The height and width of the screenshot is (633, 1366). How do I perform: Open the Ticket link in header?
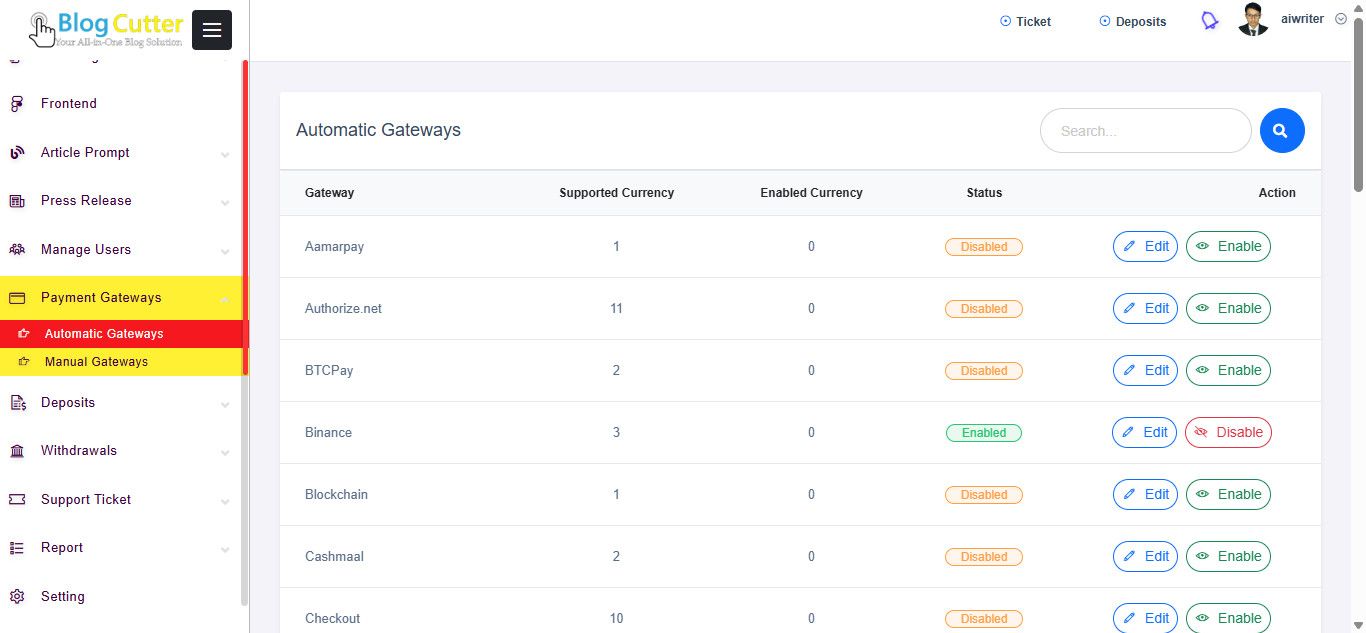pos(1025,21)
